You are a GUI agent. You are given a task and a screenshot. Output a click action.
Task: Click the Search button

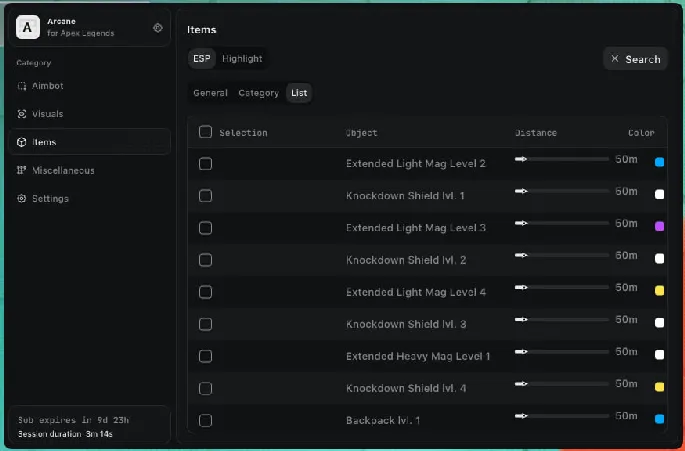coord(635,59)
